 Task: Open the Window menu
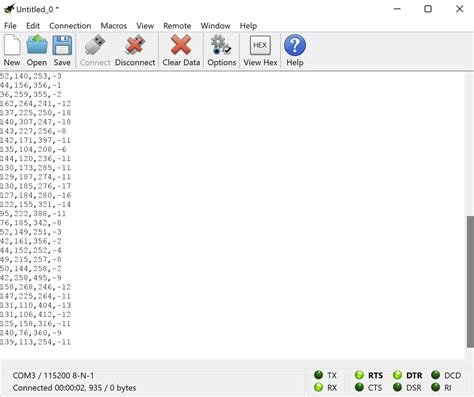[x=215, y=26]
